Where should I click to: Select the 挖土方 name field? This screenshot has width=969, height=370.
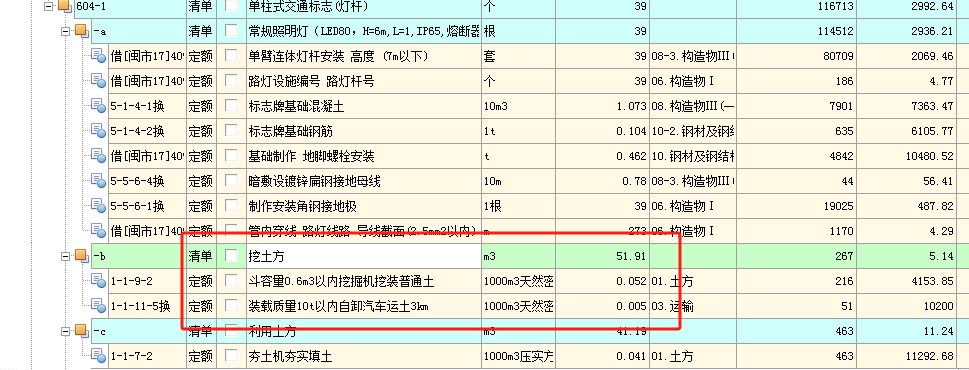coord(363,256)
